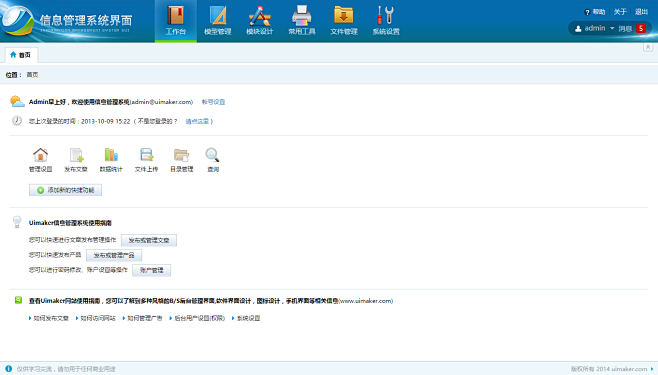Open the 目录管理 folder shortcut

[x=182, y=160]
